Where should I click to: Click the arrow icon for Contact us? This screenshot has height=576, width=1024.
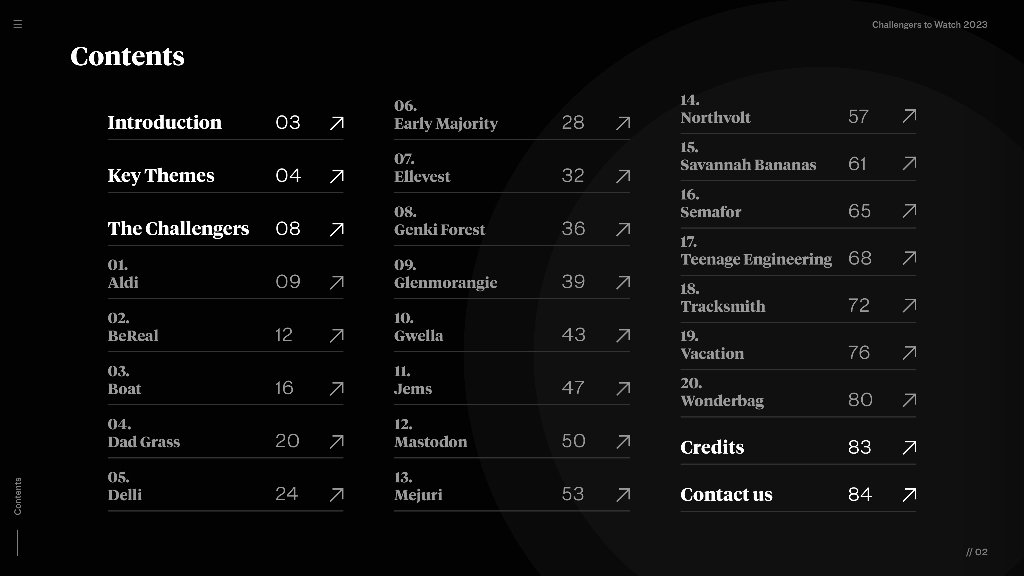(909, 494)
